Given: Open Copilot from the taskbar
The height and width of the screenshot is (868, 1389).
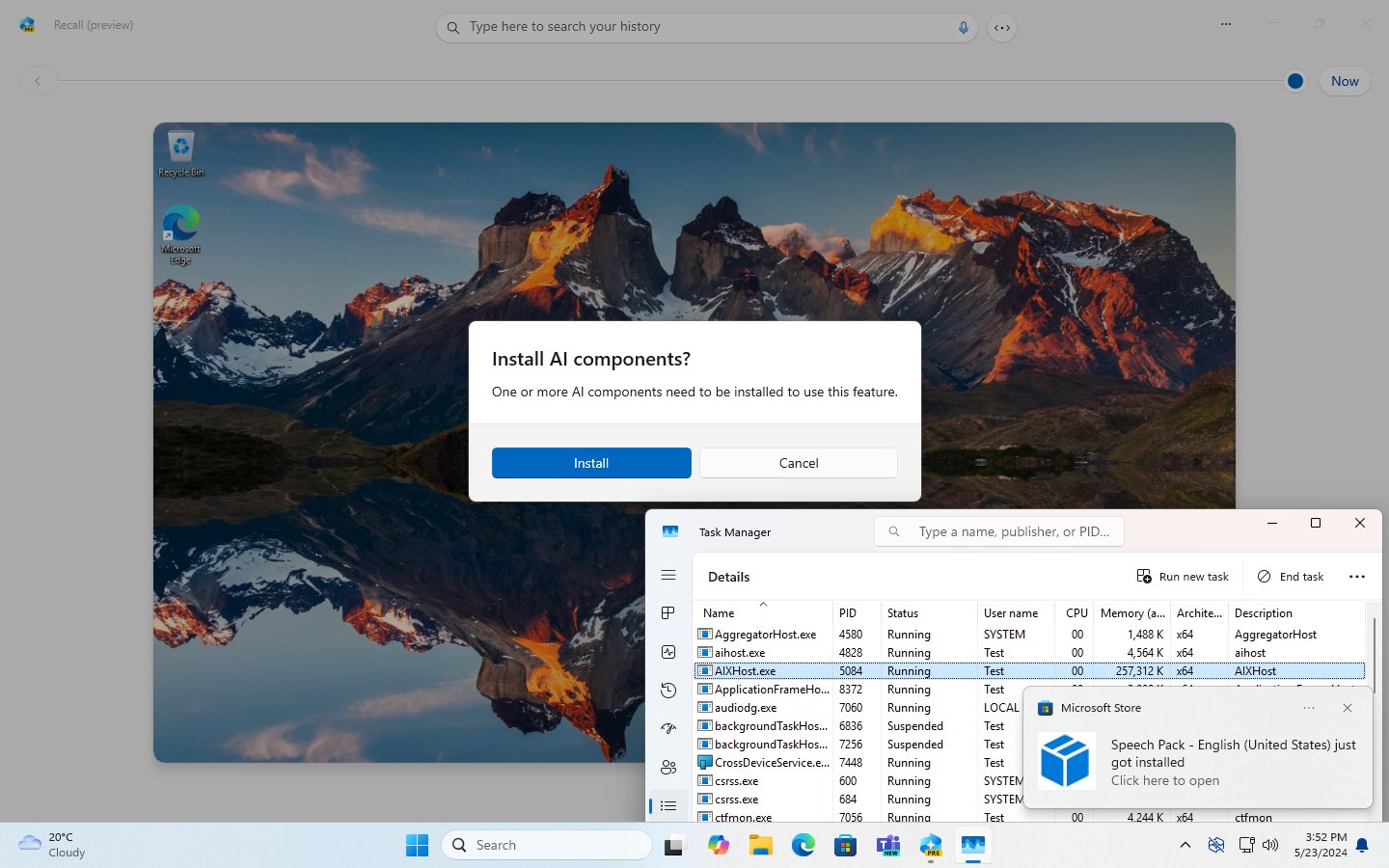Looking at the screenshot, I should point(718,846).
